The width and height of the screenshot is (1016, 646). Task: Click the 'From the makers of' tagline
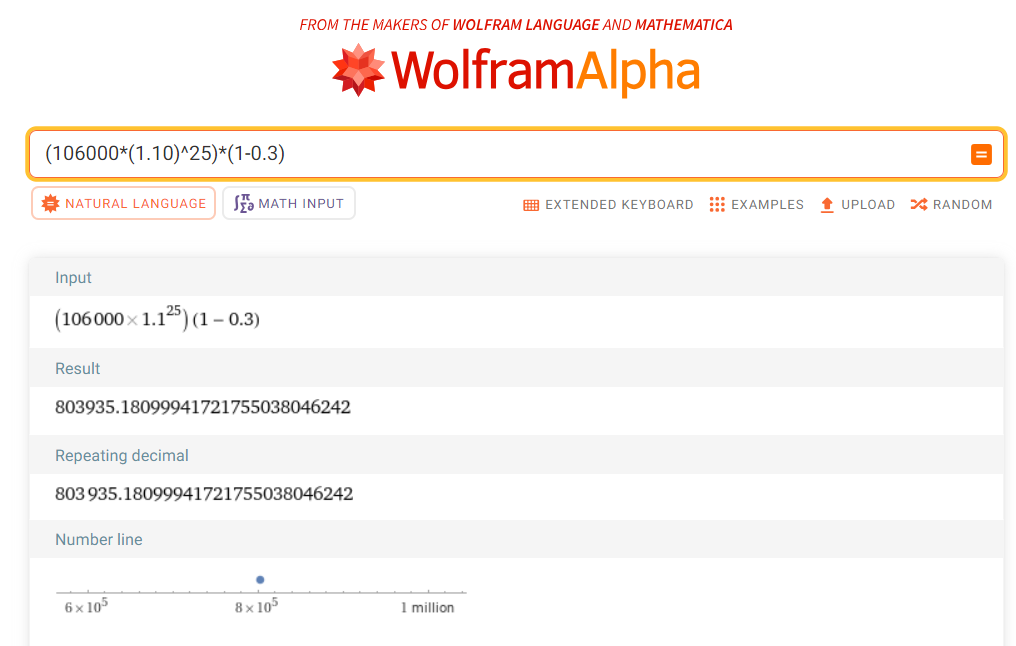pos(515,24)
